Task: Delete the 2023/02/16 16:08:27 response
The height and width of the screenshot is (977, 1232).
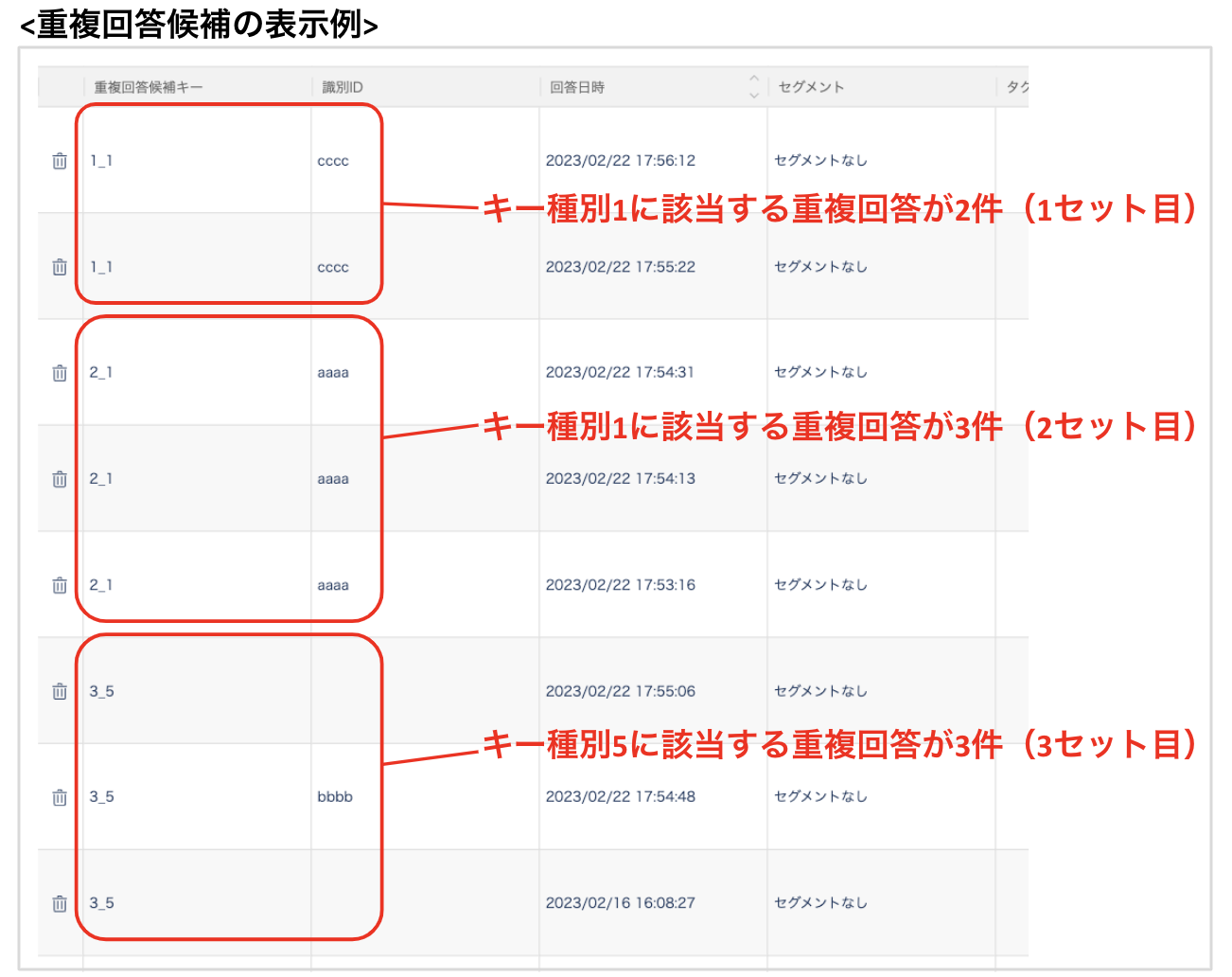Action: 60,903
